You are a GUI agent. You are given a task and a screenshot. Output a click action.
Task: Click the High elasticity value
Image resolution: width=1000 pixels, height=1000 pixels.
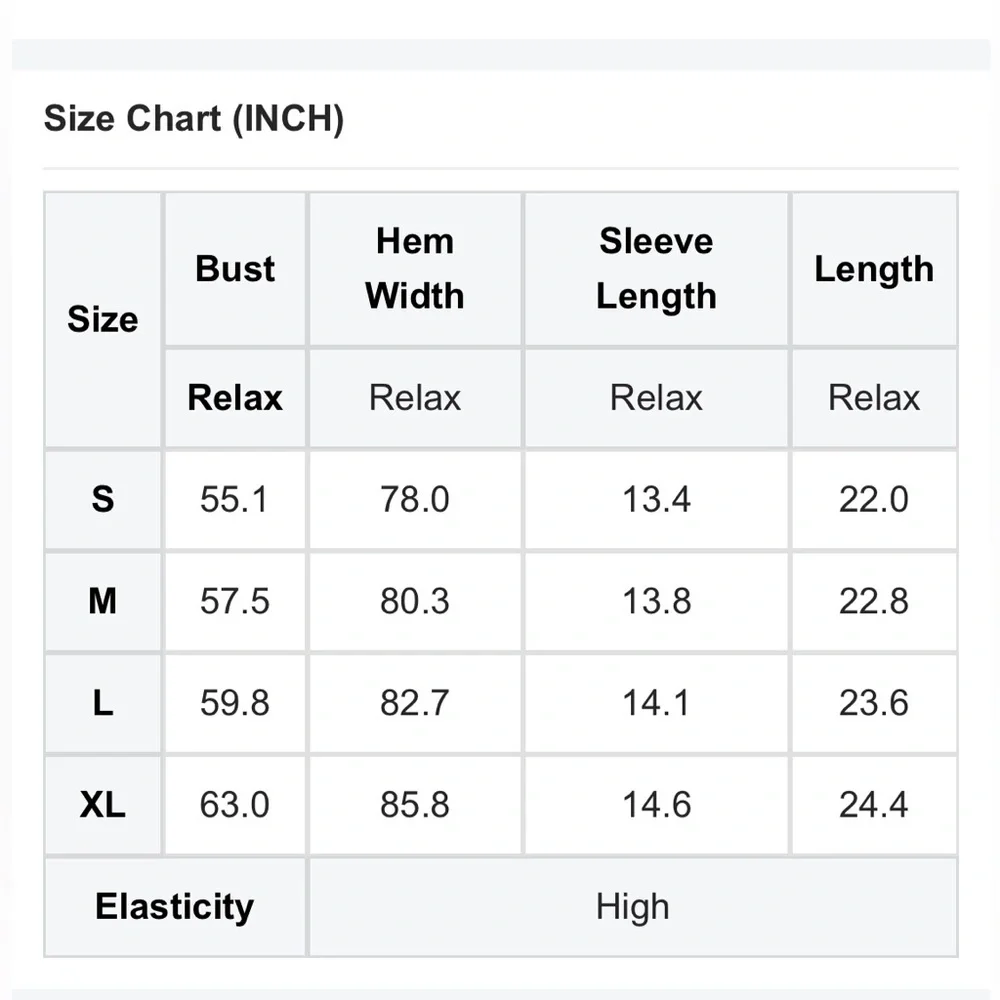(x=632, y=907)
